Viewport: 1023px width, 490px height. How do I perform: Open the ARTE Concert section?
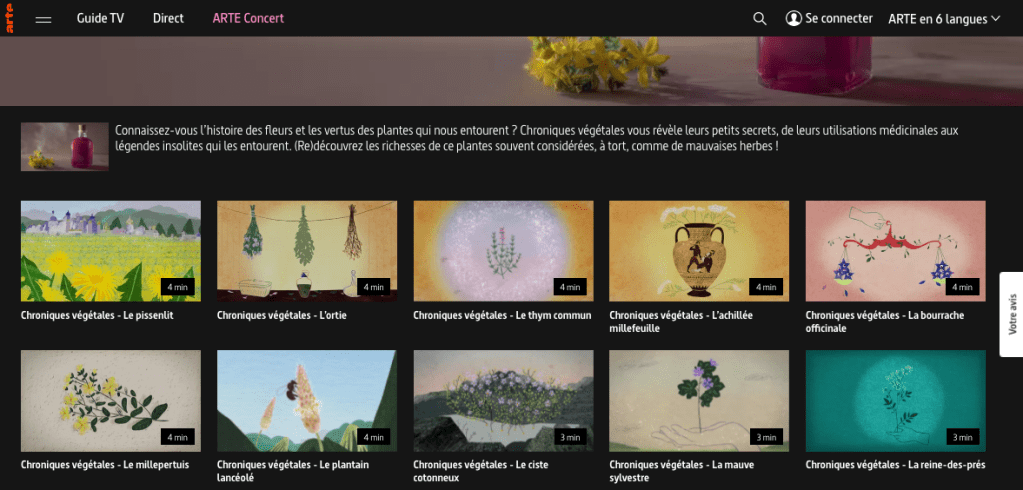[248, 18]
